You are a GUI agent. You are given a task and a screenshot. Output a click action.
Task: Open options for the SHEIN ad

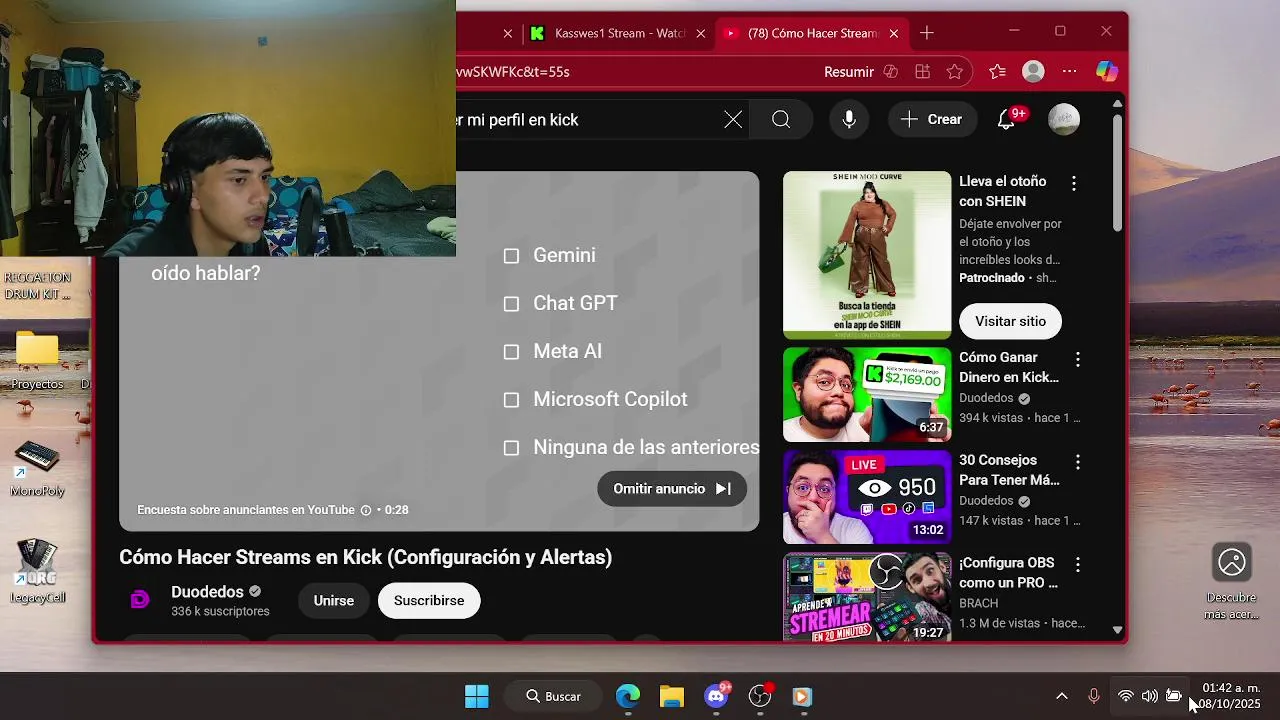click(1074, 184)
